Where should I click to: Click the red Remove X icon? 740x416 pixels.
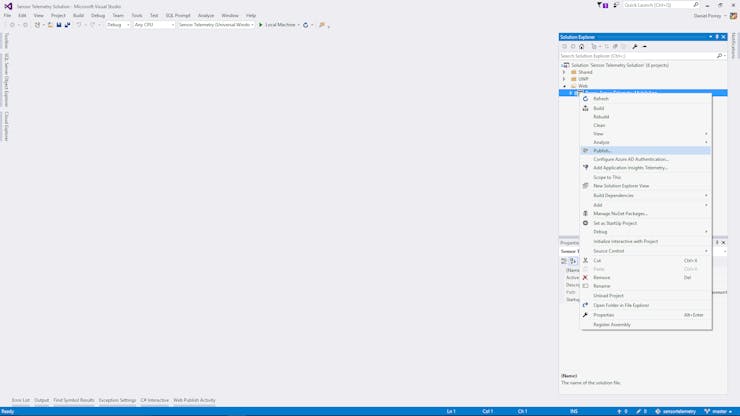pos(585,278)
